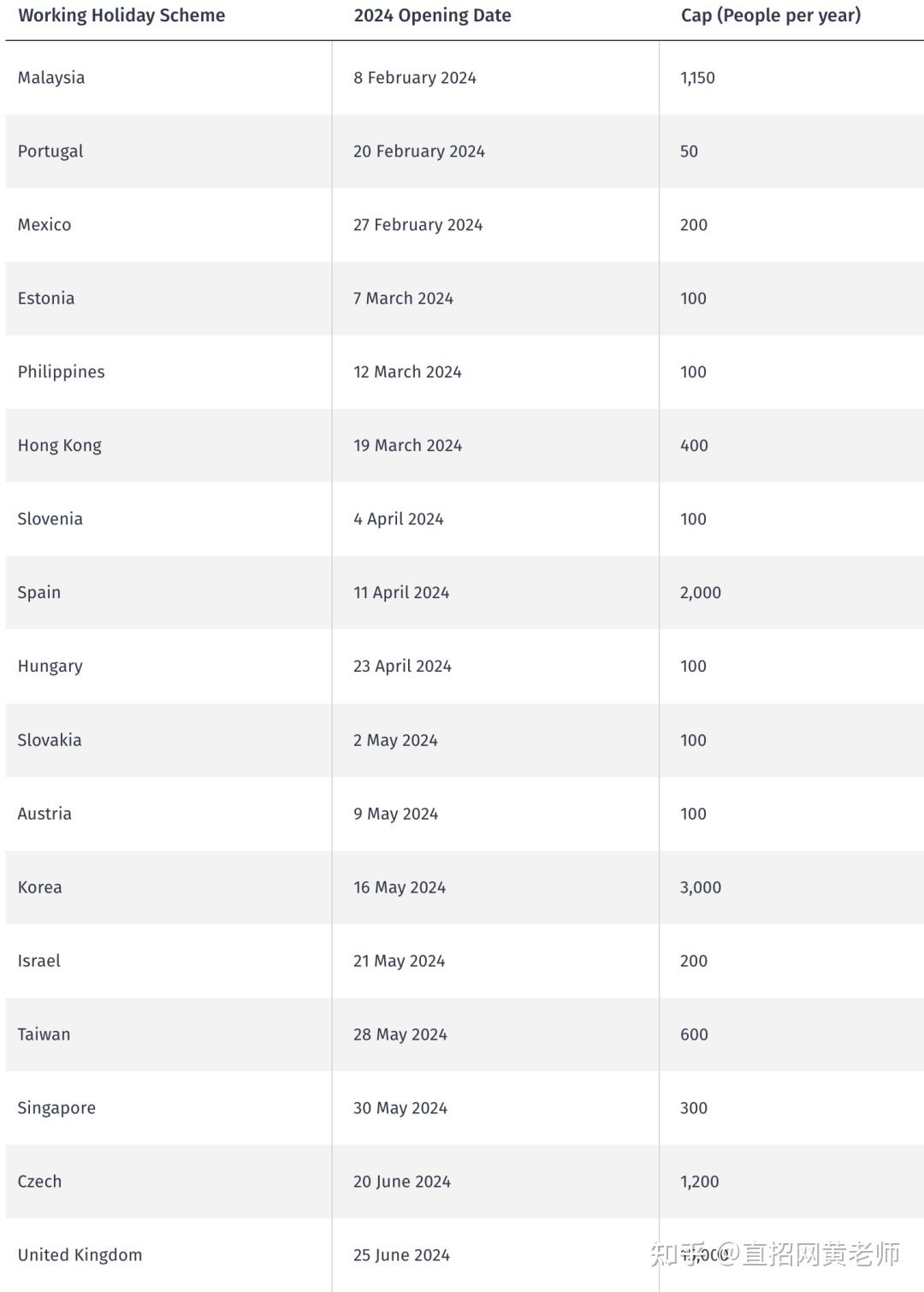Select the Hong Kong cell
The width and height of the screenshot is (924, 1292).
(60, 446)
